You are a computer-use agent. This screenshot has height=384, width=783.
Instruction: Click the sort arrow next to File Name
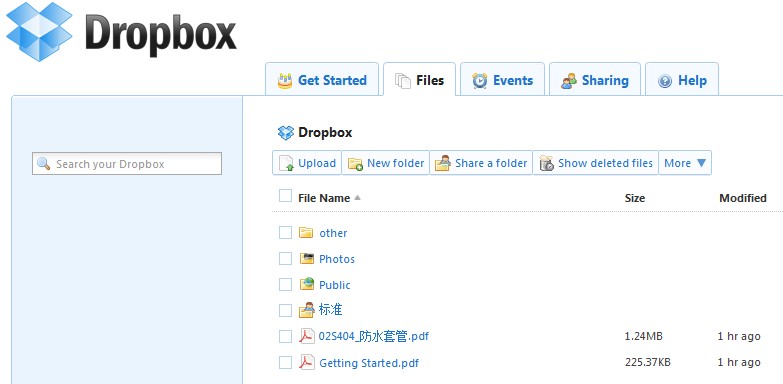coord(357,198)
